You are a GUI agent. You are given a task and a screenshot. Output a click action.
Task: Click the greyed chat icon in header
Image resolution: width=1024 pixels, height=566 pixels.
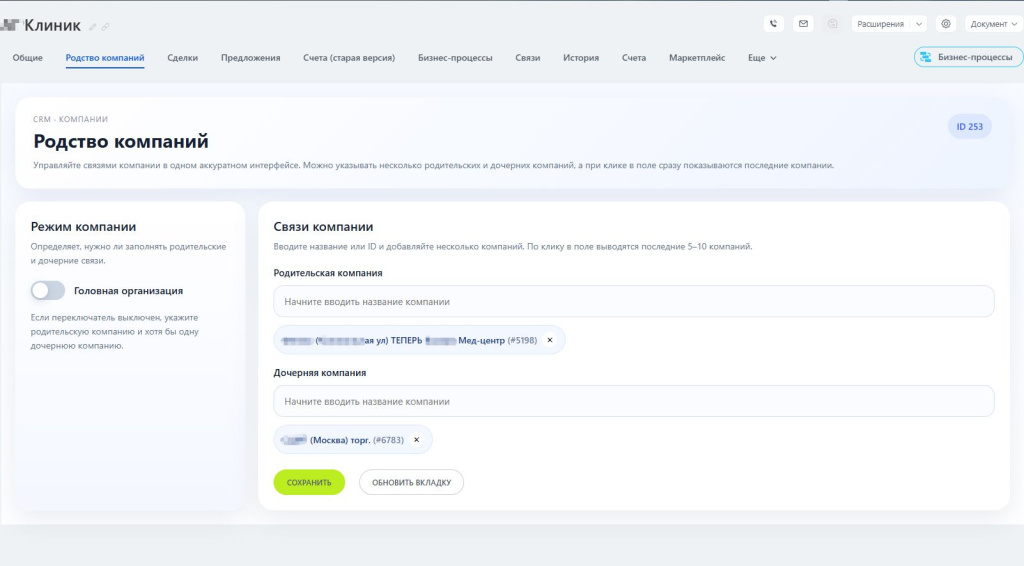pos(833,24)
